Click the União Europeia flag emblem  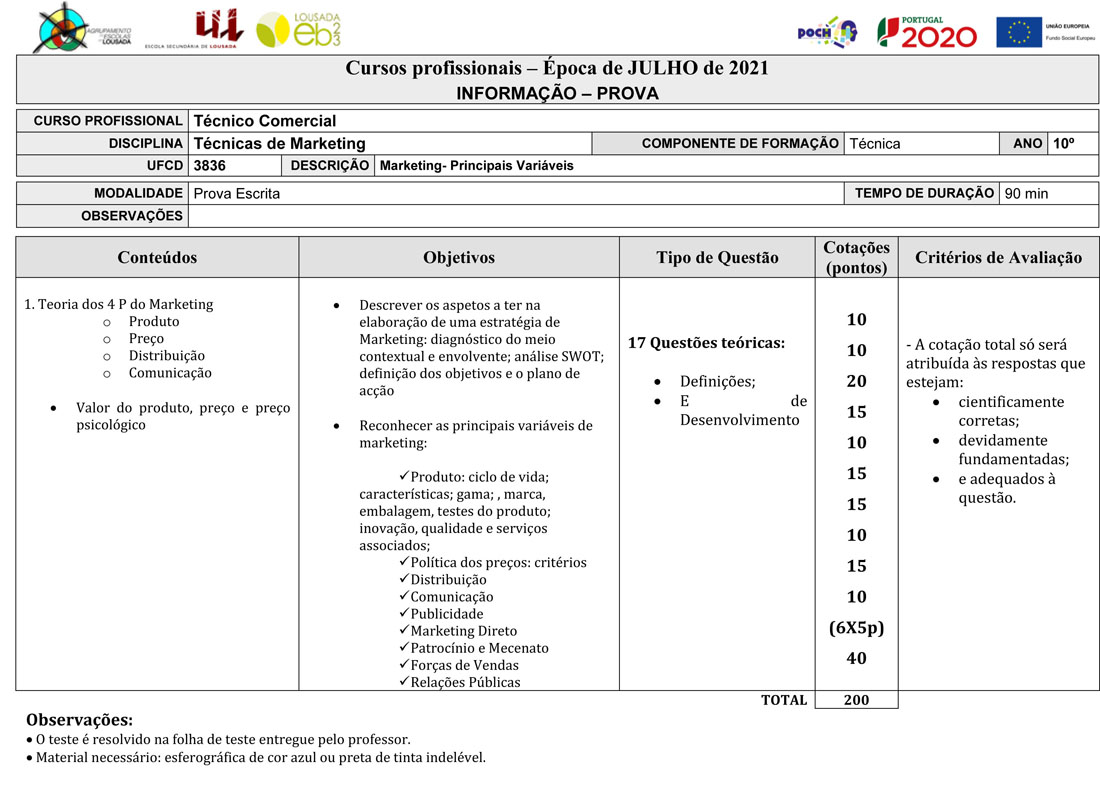point(1018,32)
